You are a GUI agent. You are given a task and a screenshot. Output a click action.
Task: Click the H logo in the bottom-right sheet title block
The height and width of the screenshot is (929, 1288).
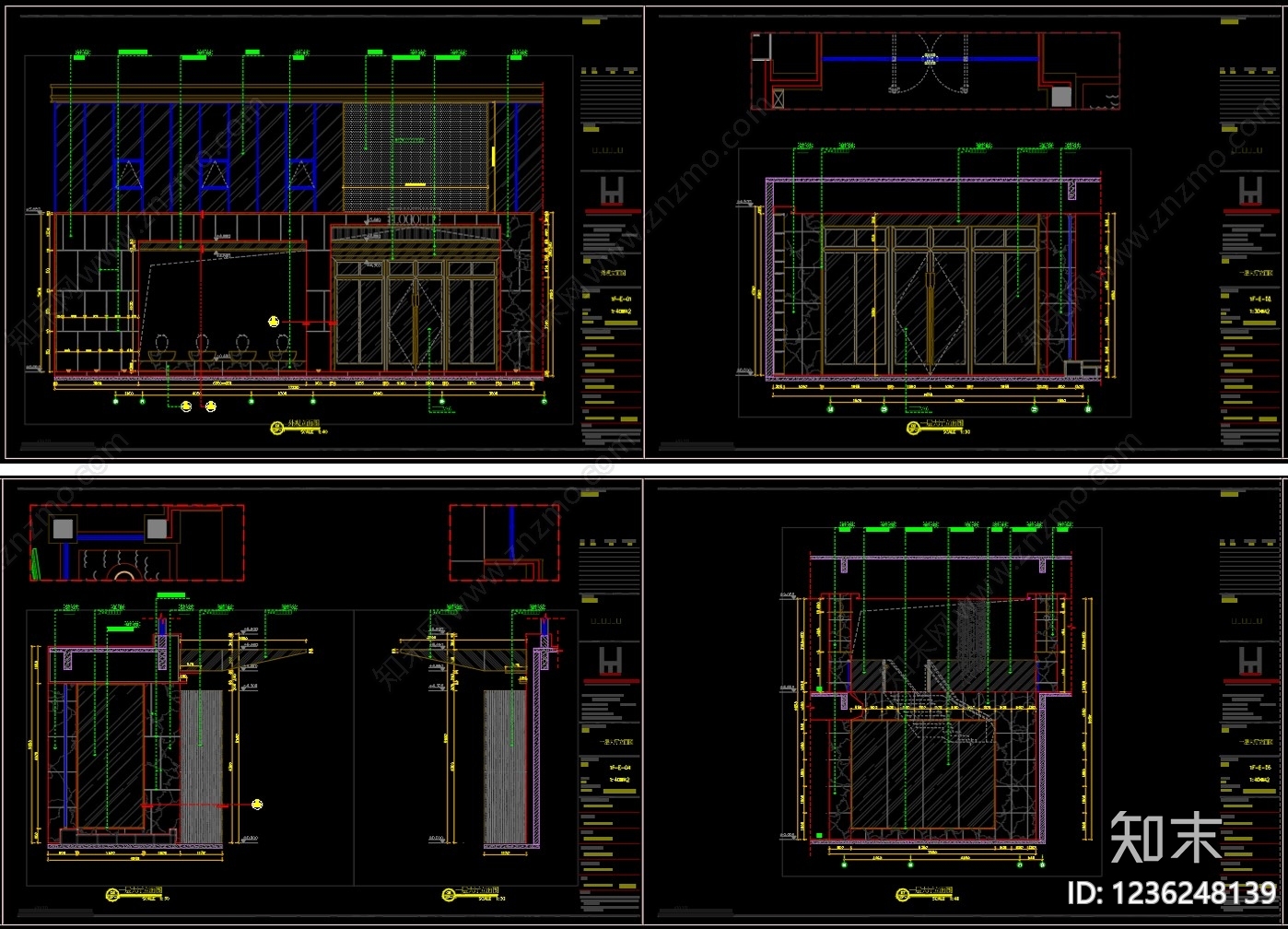click(x=1251, y=662)
